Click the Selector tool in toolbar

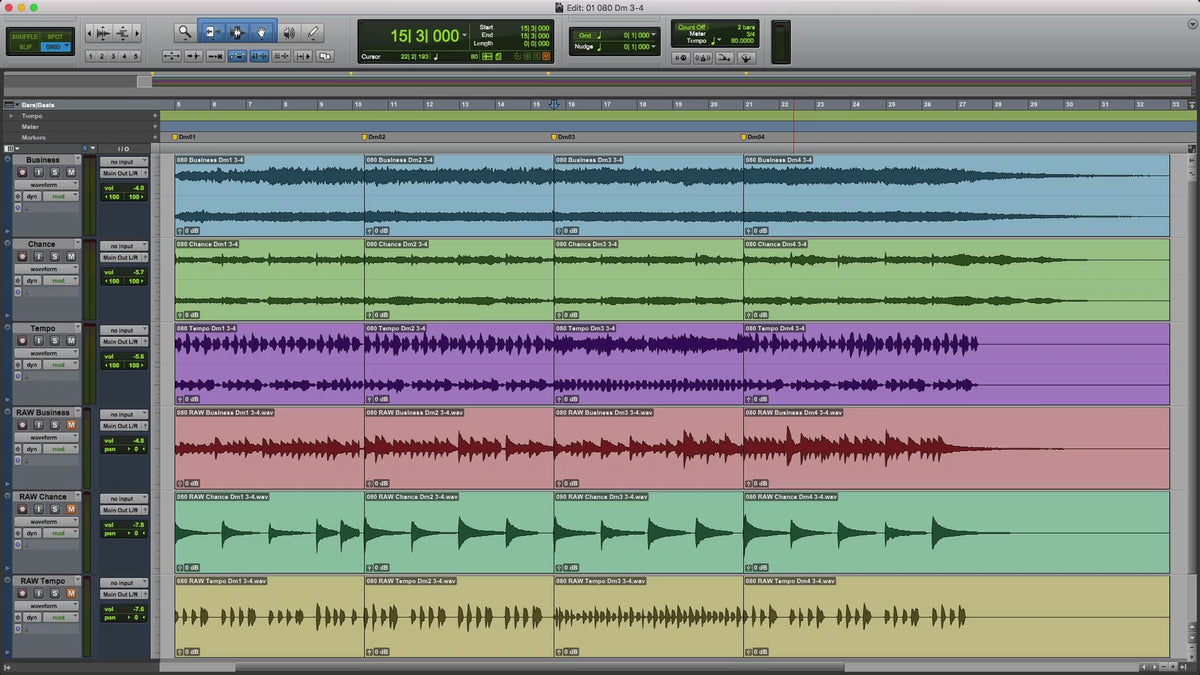(237, 33)
